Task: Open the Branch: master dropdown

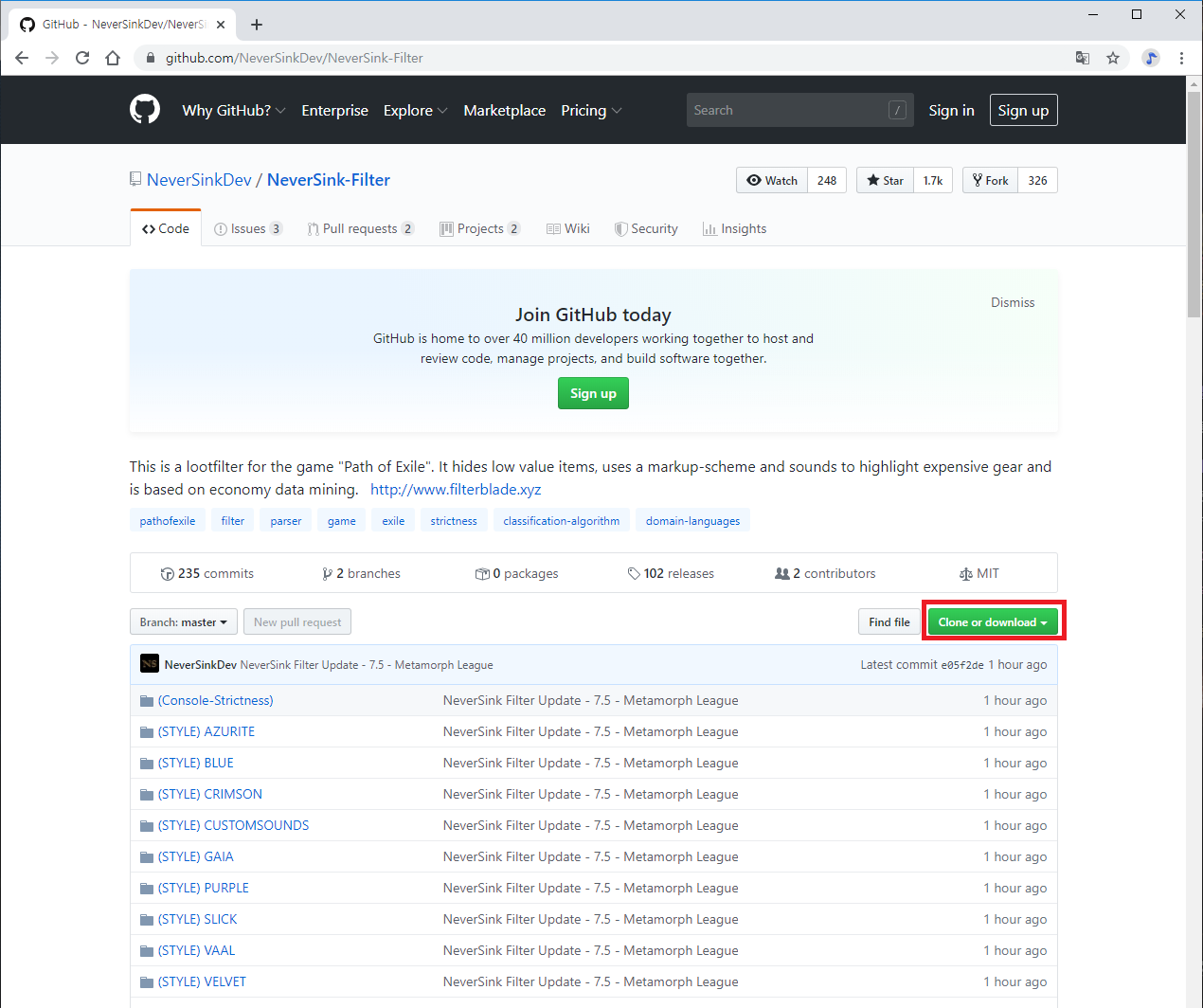Action: tap(184, 622)
